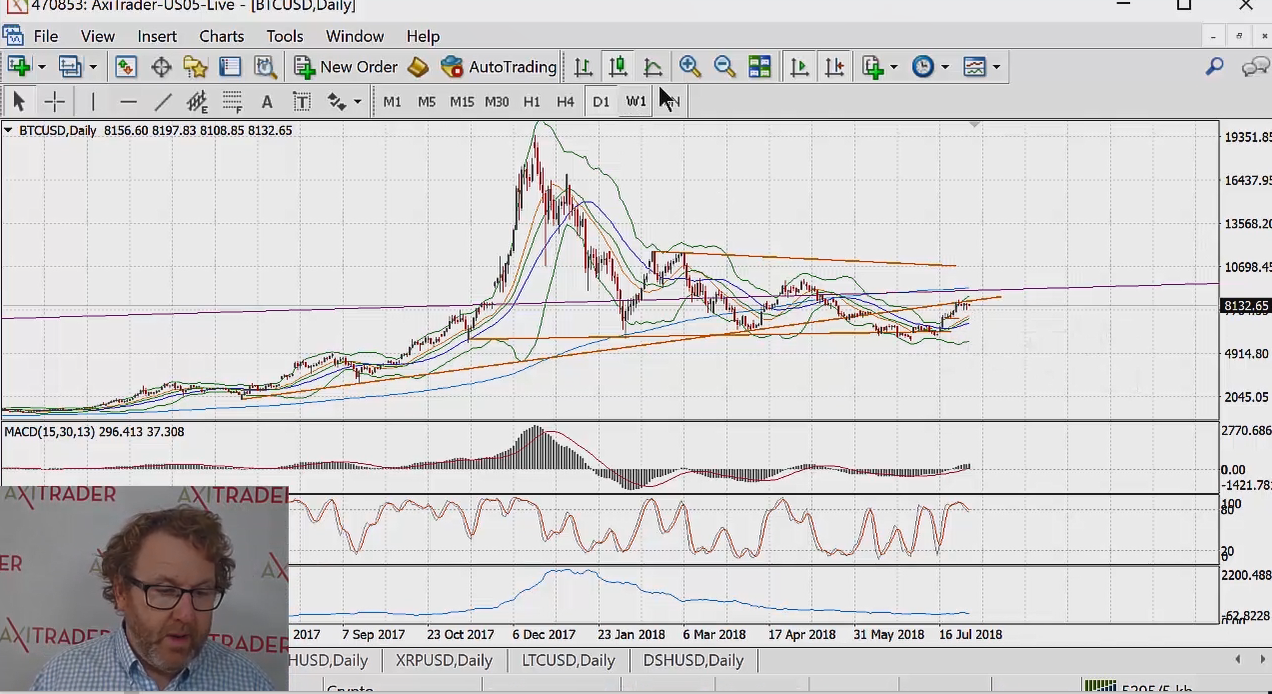The image size is (1272, 694).
Task: Open the Data Window crosshair-circle icon
Action: tap(161, 67)
